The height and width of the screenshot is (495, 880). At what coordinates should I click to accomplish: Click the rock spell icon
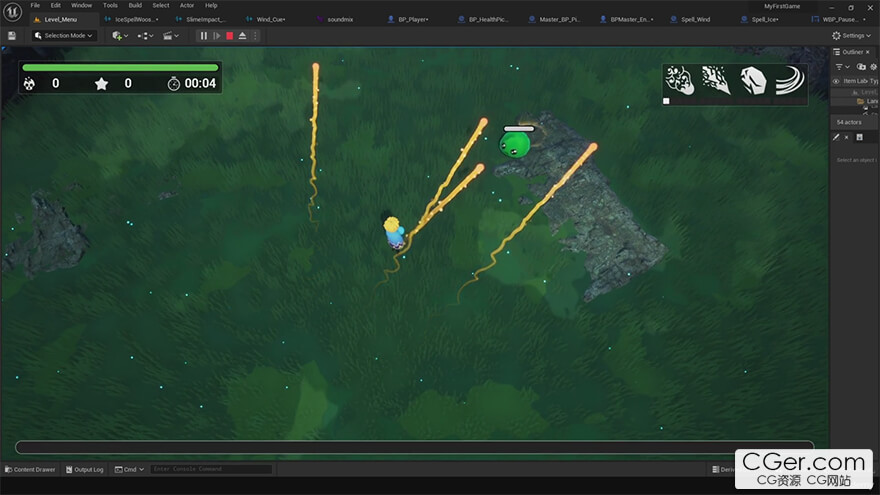tap(753, 80)
